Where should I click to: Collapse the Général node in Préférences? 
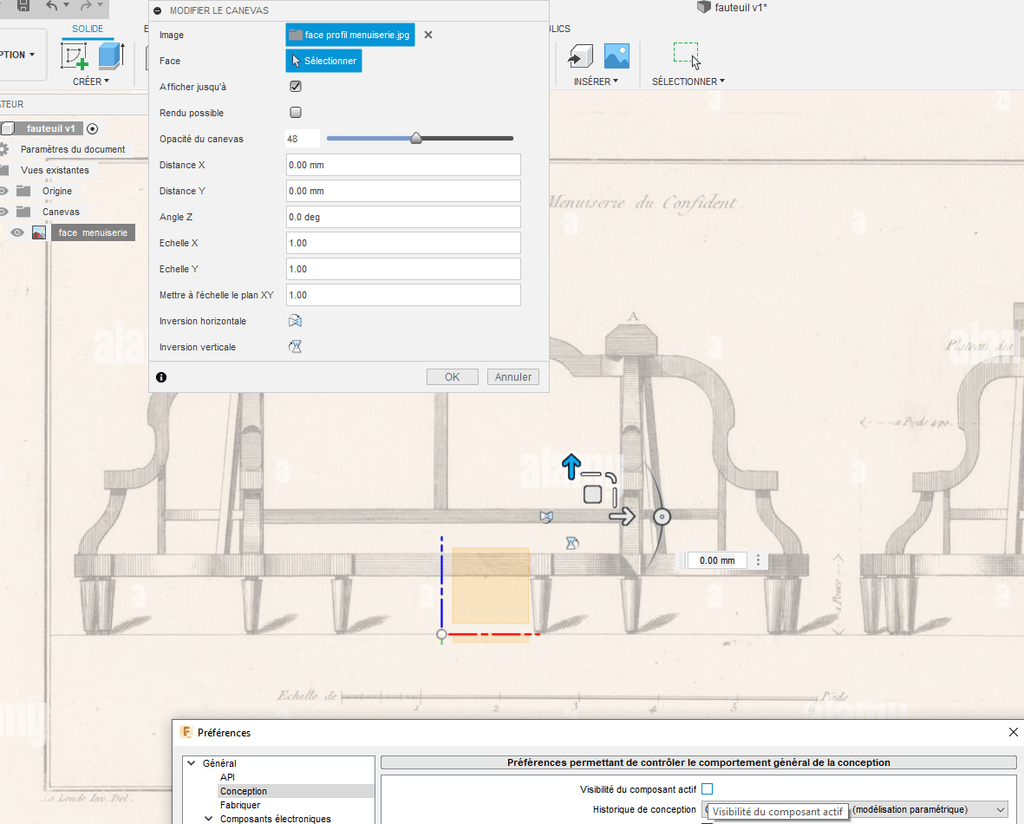191,763
